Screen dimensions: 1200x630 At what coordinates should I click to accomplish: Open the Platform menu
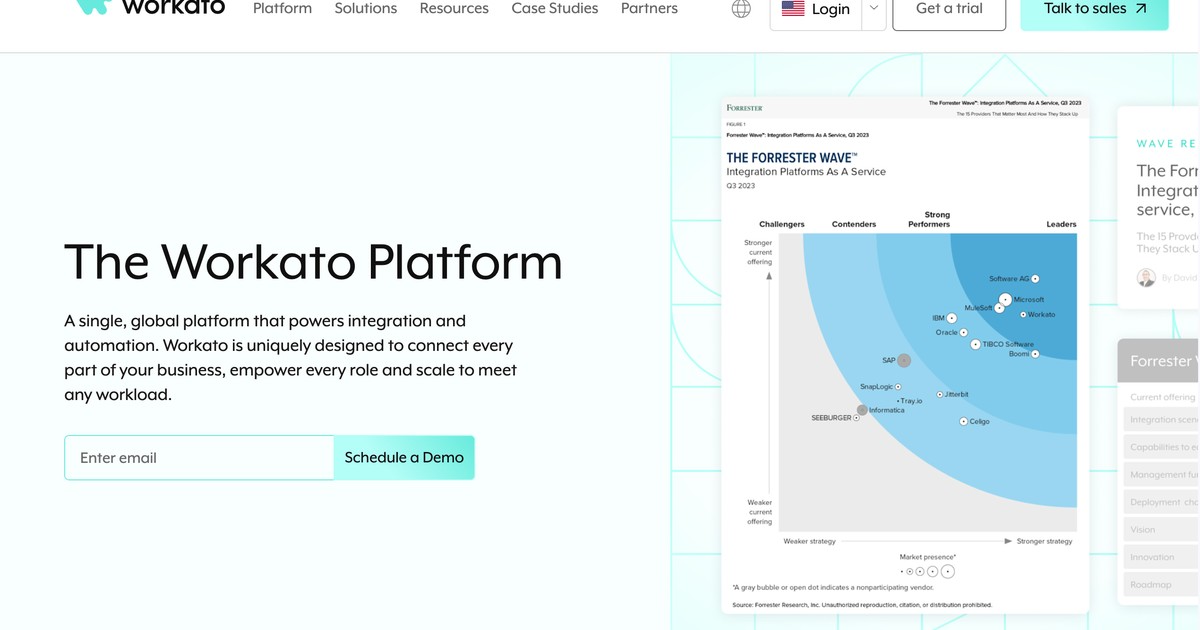[x=282, y=8]
